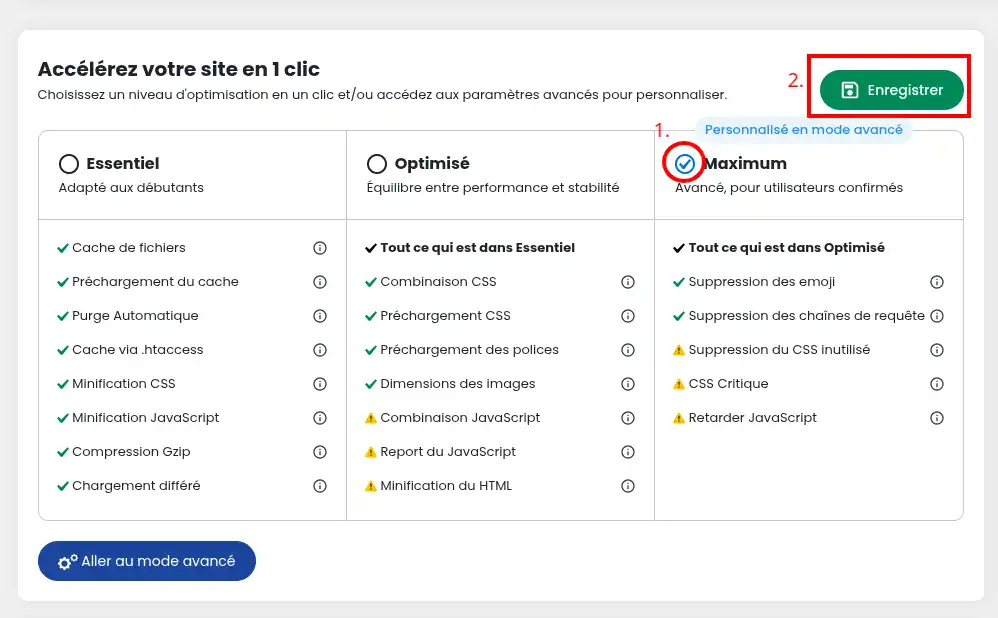Click 'Cache de fichiers' label
Image resolution: width=998 pixels, height=618 pixels.
129,248
